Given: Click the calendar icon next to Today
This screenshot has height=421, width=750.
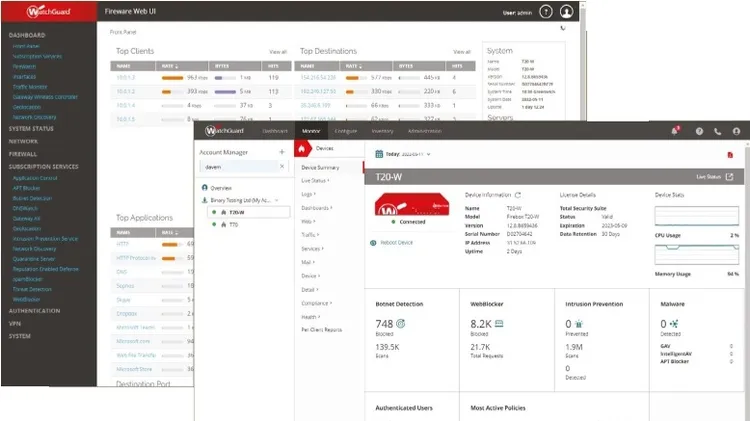Looking at the screenshot, I should 379,154.
